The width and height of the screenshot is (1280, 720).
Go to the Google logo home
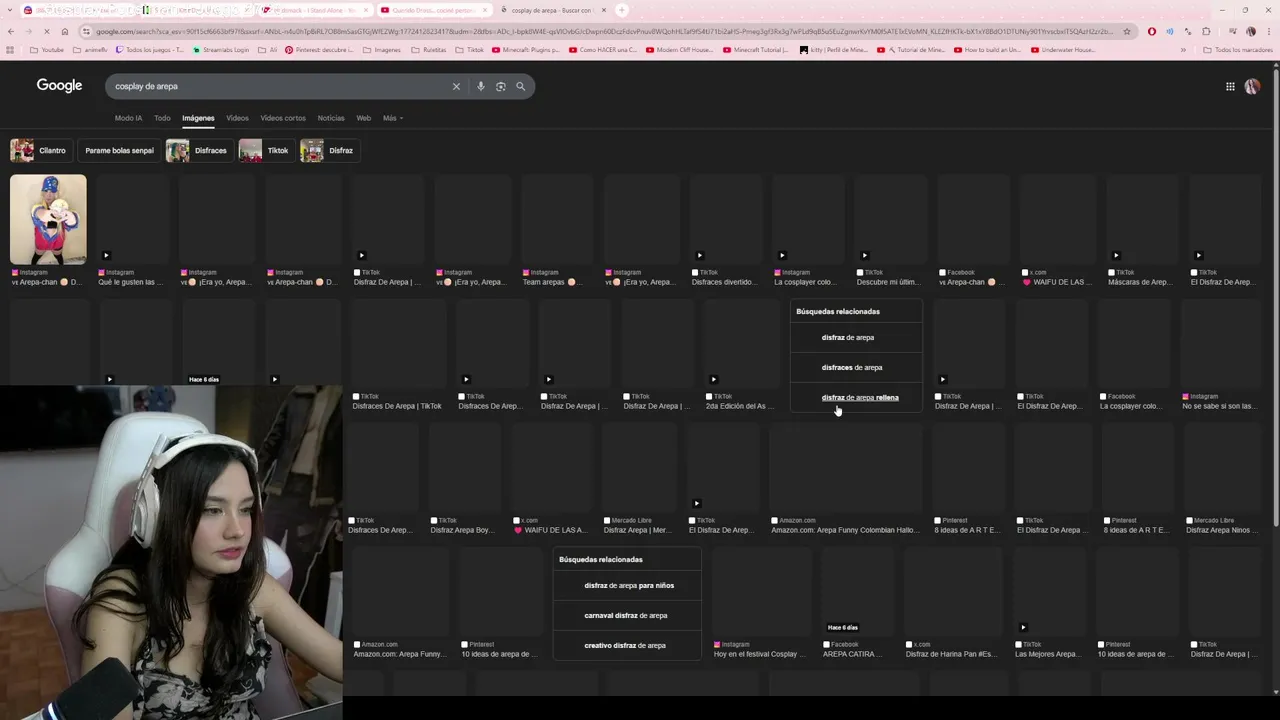pyautogui.click(x=59, y=86)
